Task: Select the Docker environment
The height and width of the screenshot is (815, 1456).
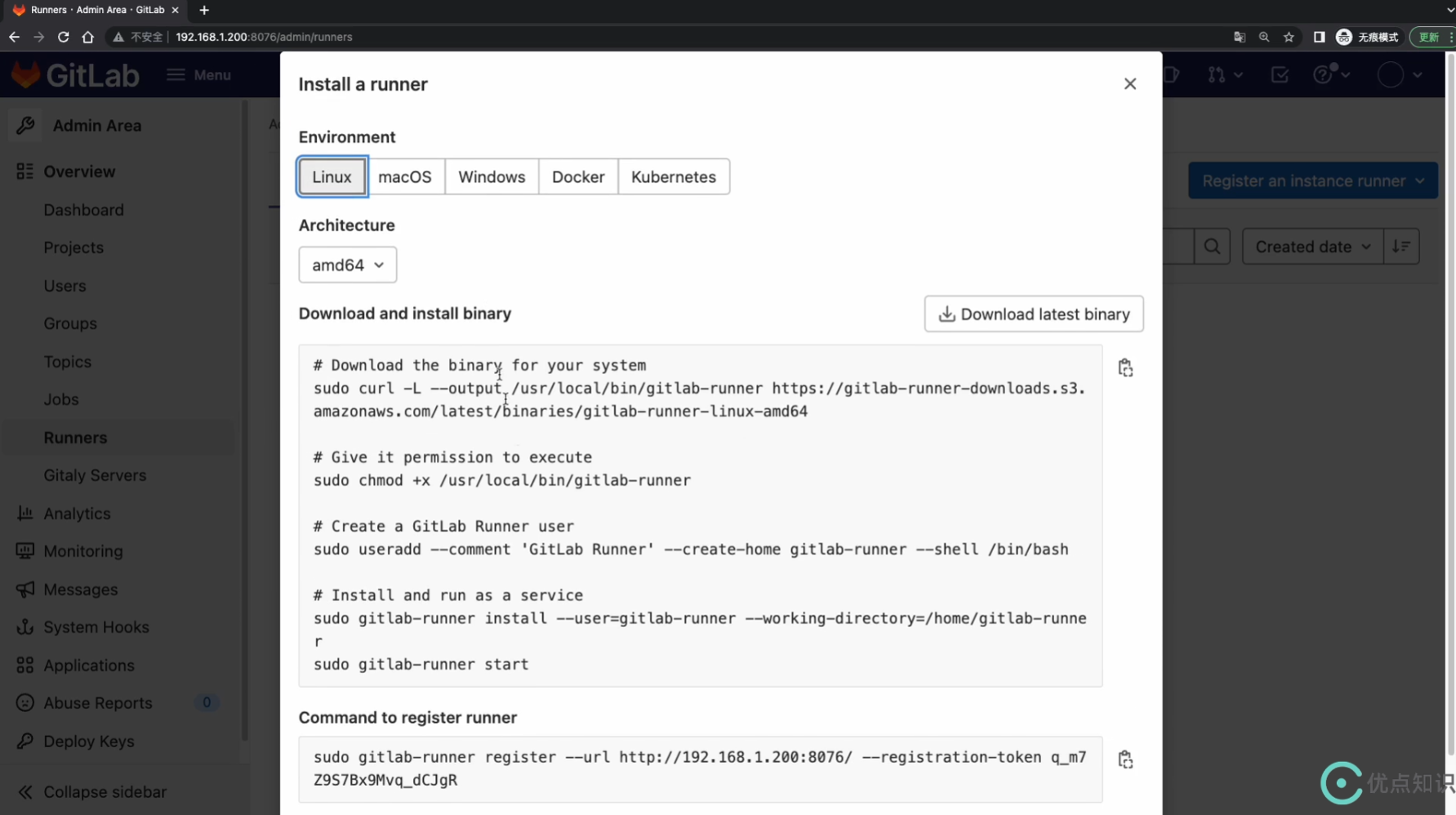Action: (578, 176)
